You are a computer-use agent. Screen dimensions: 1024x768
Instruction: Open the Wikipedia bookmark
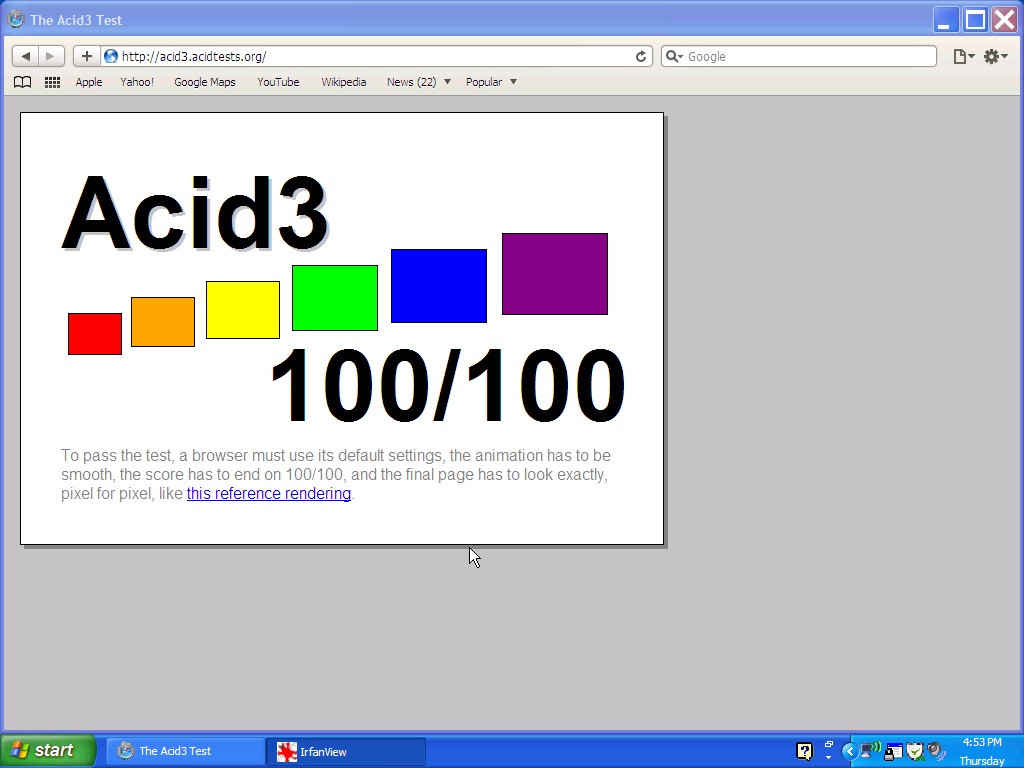point(343,82)
